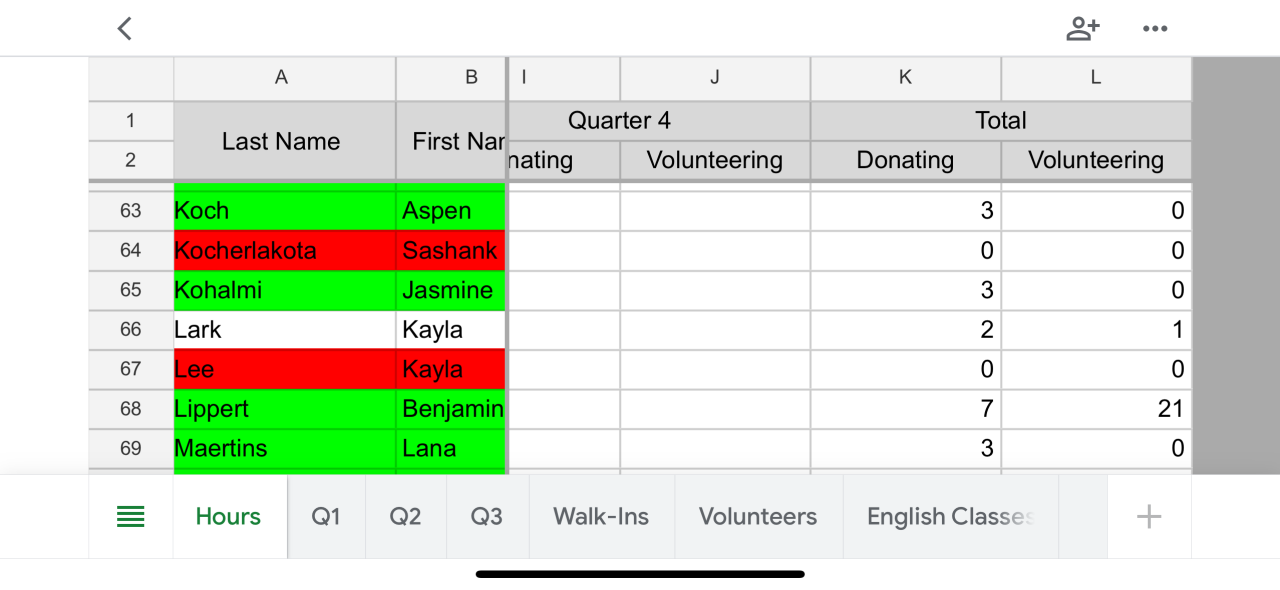Select the Lippert volunteering total cell 21
The image size is (1280, 590).
pyautogui.click(x=1096, y=409)
